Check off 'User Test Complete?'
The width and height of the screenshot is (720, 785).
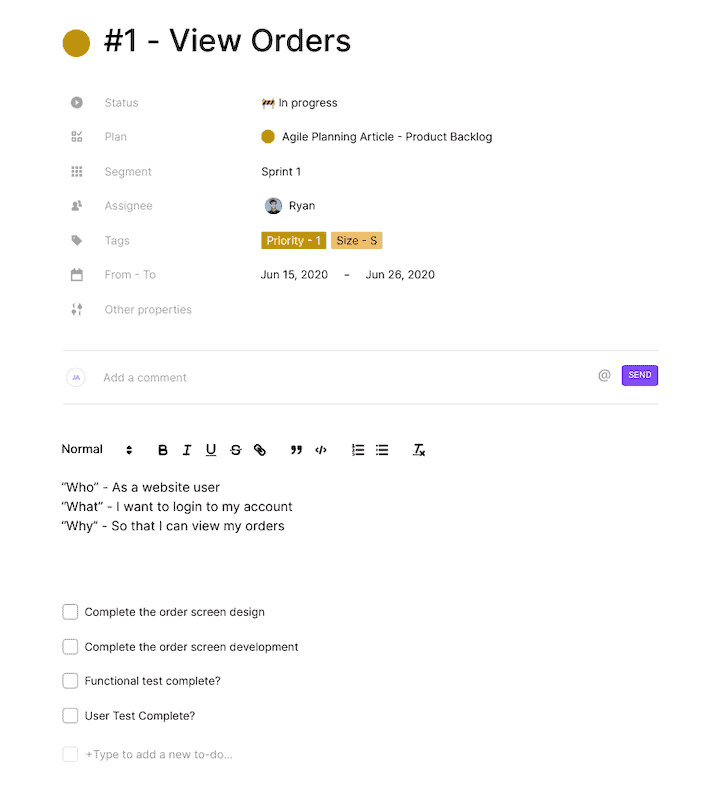click(x=70, y=716)
